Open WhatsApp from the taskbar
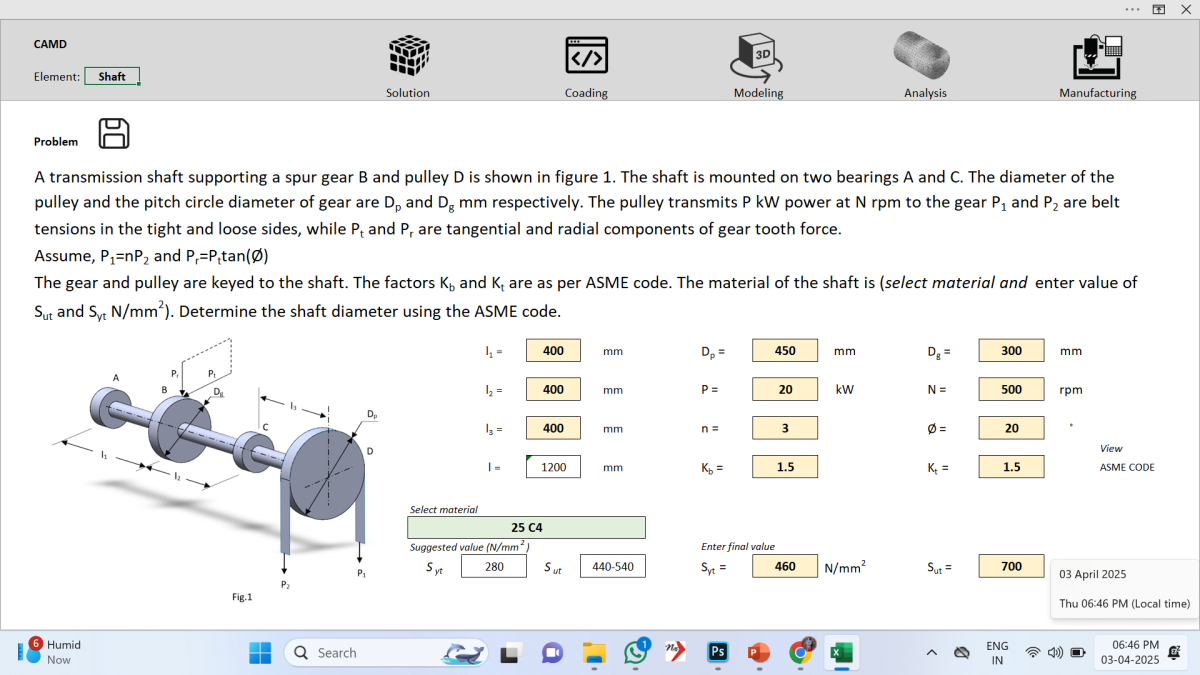 (635, 652)
